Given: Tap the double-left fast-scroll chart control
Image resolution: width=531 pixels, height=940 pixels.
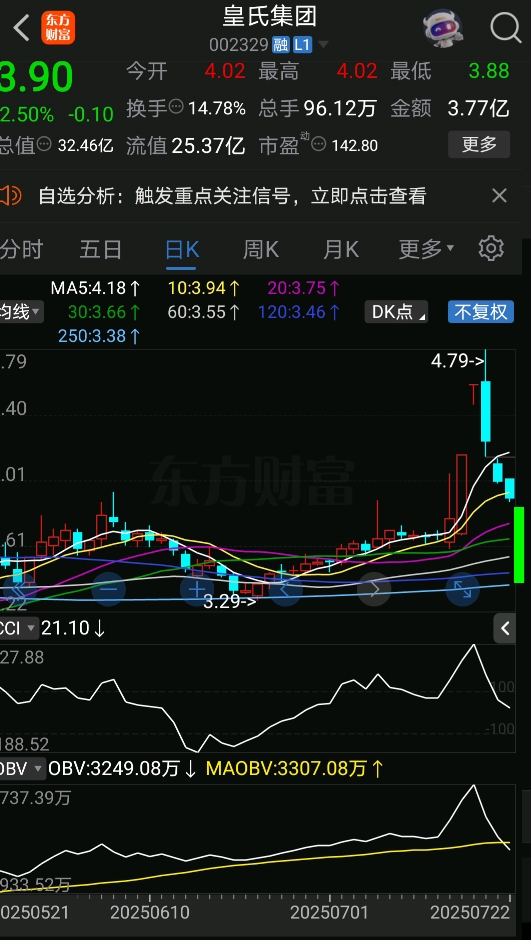Looking at the screenshot, I should (19, 589).
